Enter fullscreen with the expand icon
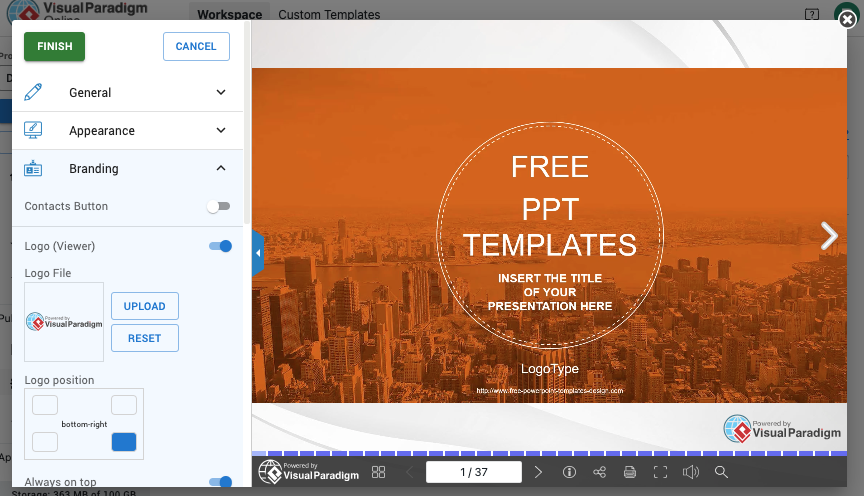The height and width of the screenshot is (496, 864). (660, 472)
